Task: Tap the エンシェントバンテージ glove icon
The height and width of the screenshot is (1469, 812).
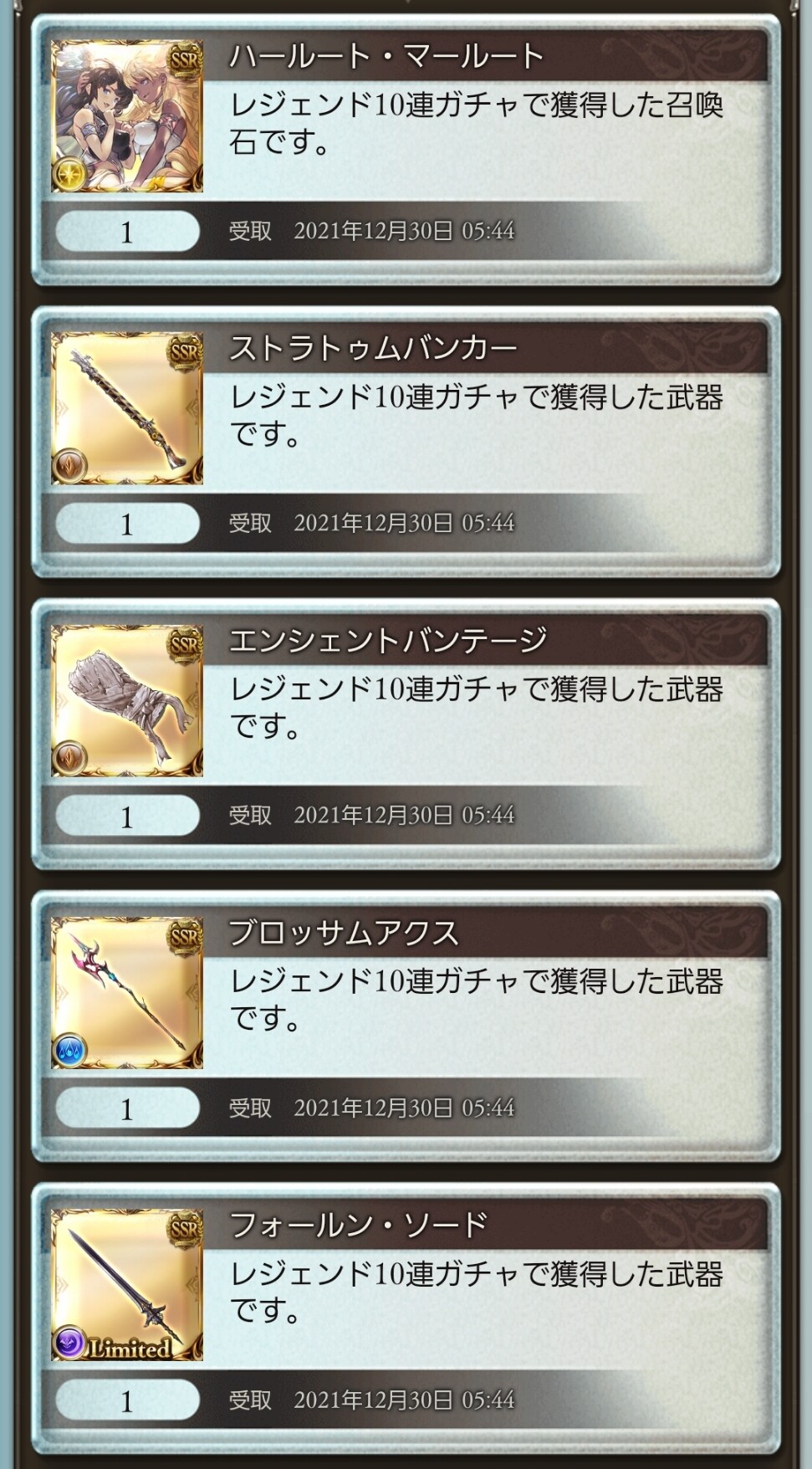Action: [x=127, y=701]
